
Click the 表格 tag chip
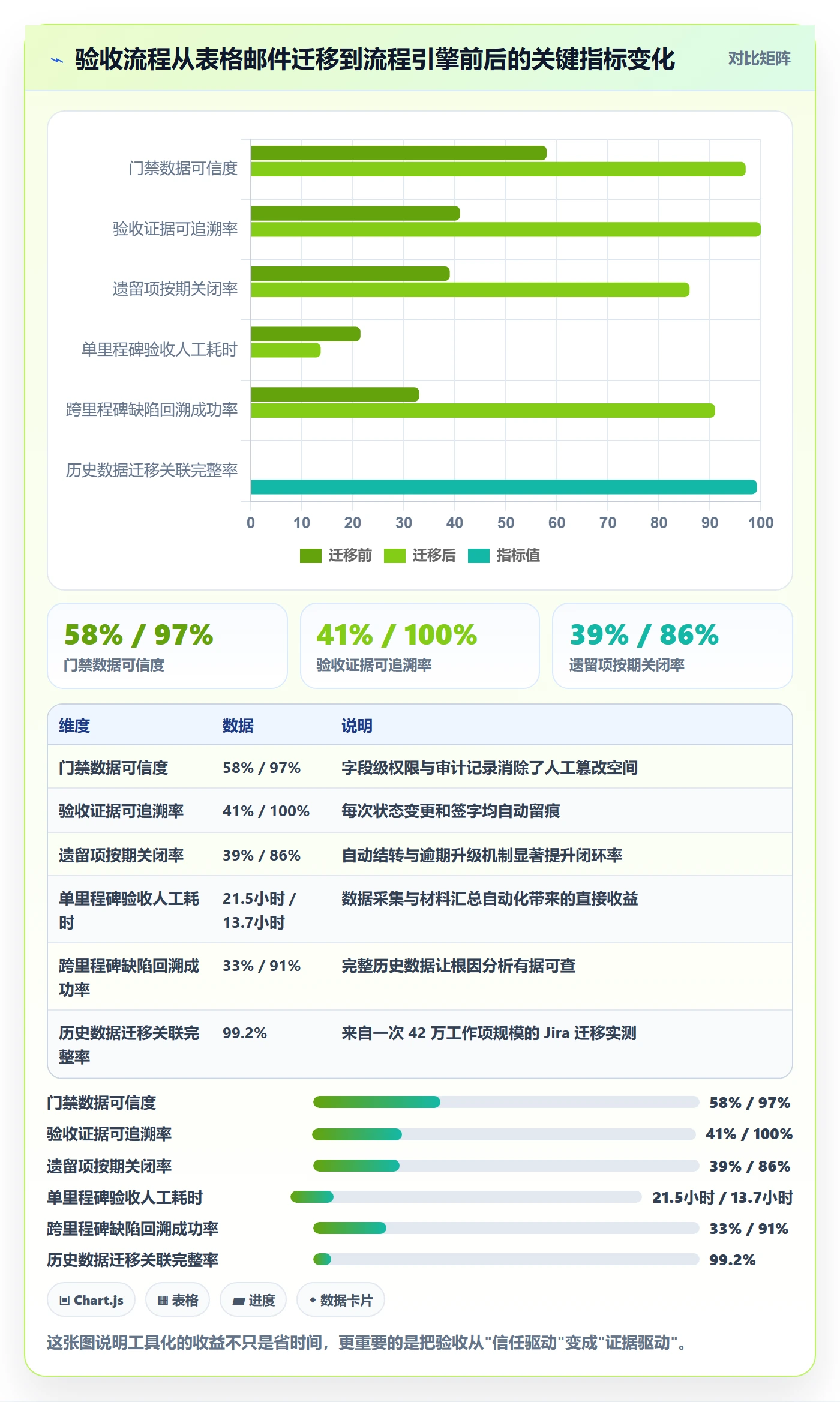click(x=178, y=1300)
